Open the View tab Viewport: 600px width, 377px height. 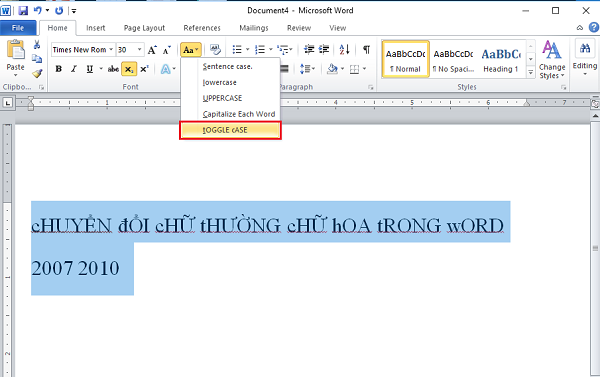[338, 28]
